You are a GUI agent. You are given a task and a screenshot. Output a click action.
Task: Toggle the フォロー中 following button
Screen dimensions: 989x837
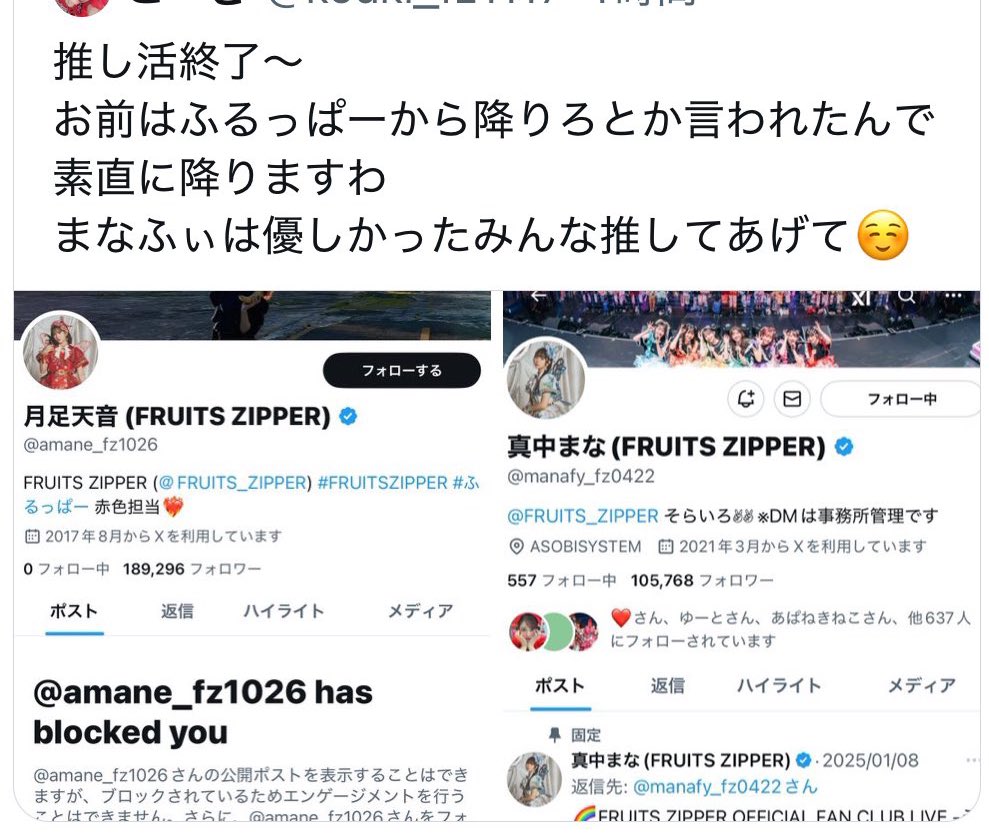[x=901, y=399]
